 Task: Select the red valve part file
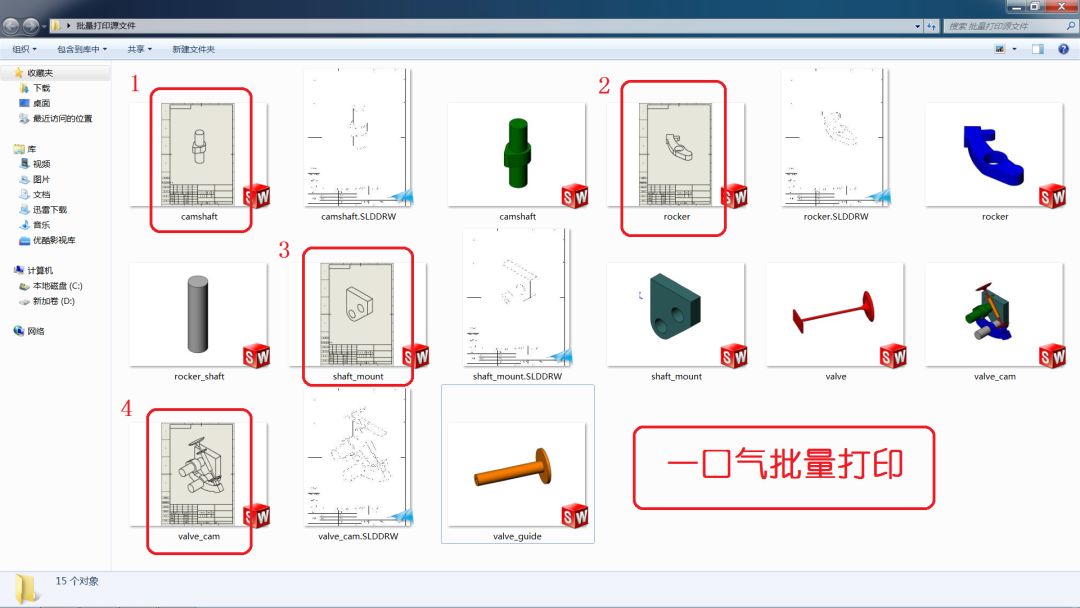pos(835,315)
